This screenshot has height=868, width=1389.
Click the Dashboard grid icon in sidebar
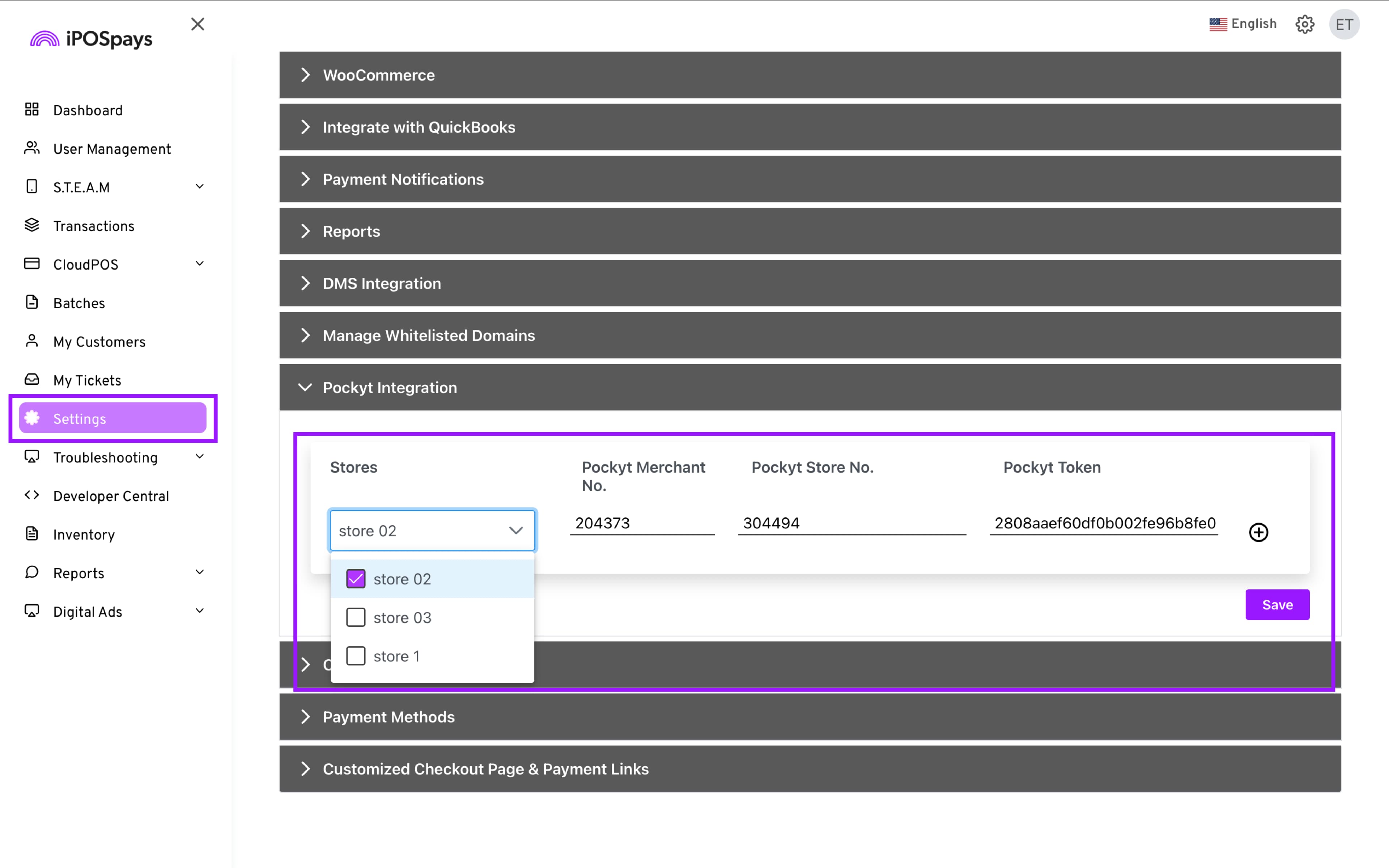pos(31,110)
